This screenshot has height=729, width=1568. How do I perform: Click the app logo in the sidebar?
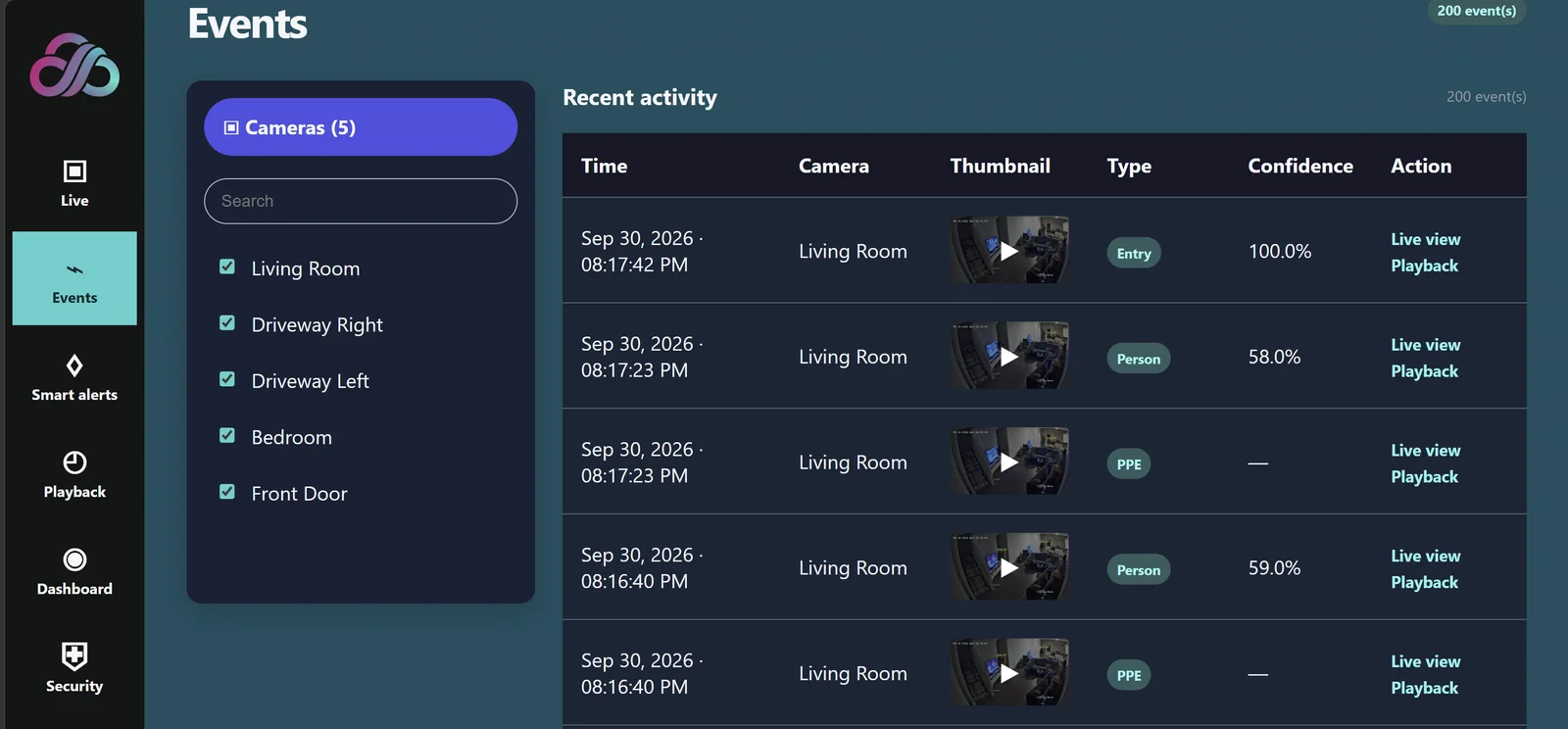pyautogui.click(x=74, y=66)
